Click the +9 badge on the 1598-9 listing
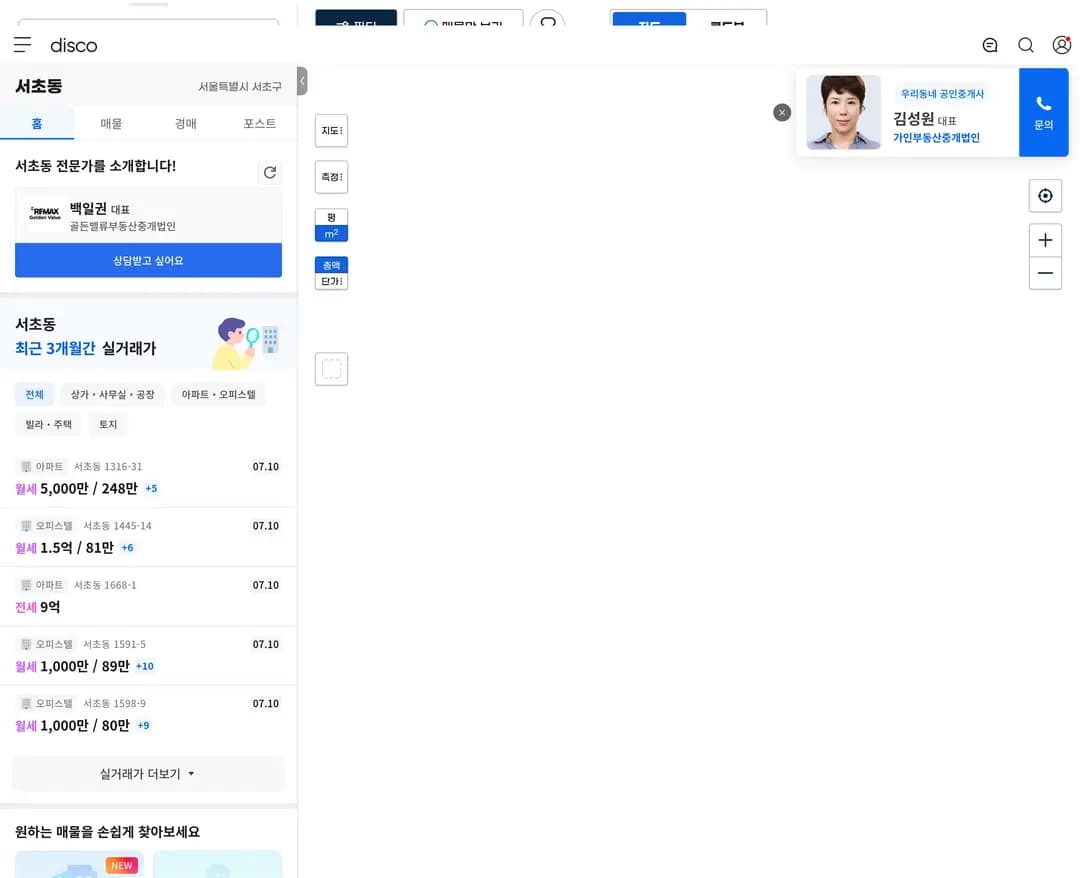 [143, 725]
